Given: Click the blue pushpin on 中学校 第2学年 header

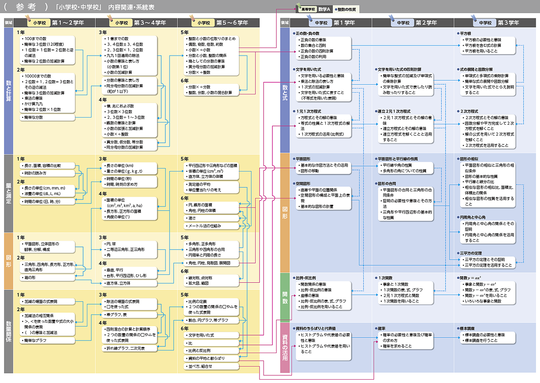Looking at the screenshot, I should tap(392, 18).
